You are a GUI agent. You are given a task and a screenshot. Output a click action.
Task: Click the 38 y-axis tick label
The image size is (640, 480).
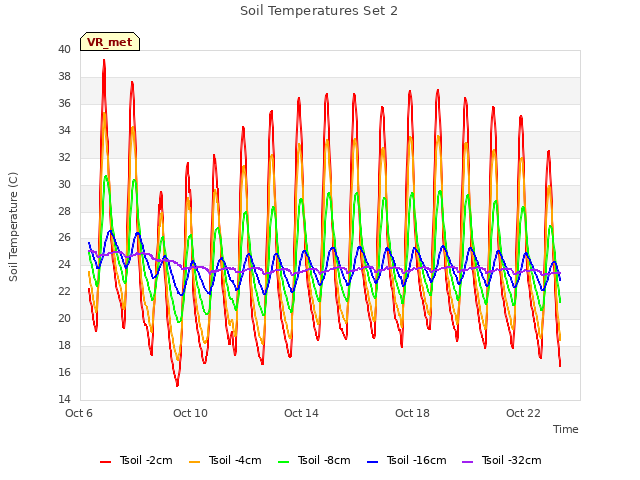point(64,76)
